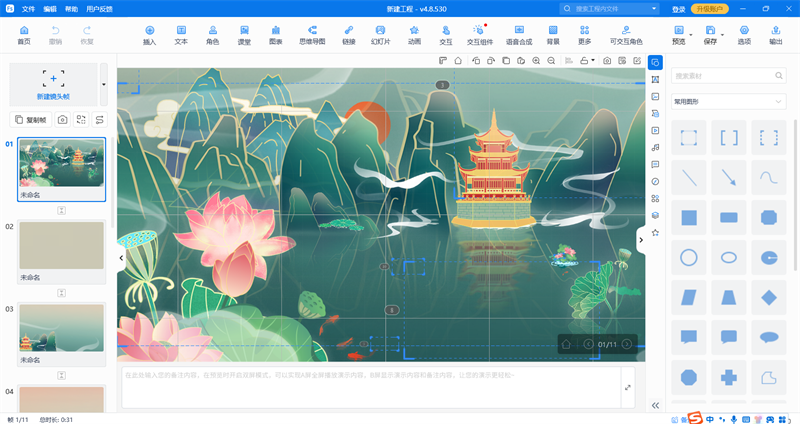
Task: Click the 输出 export icon
Action: [x=776, y=35]
